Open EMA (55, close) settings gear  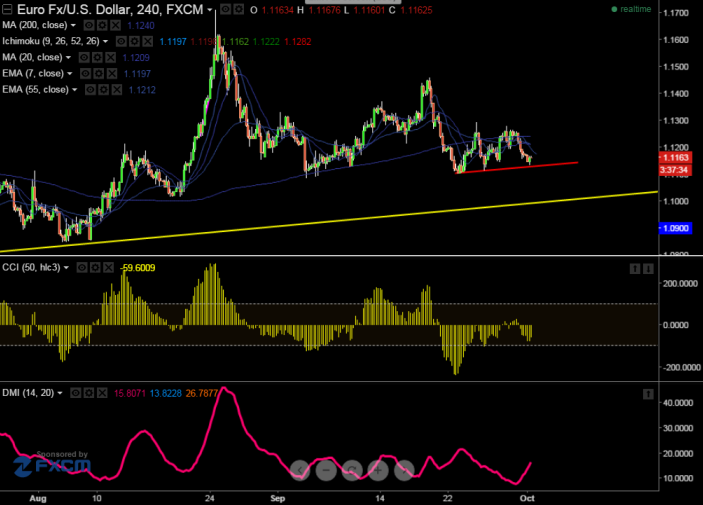pos(104,90)
